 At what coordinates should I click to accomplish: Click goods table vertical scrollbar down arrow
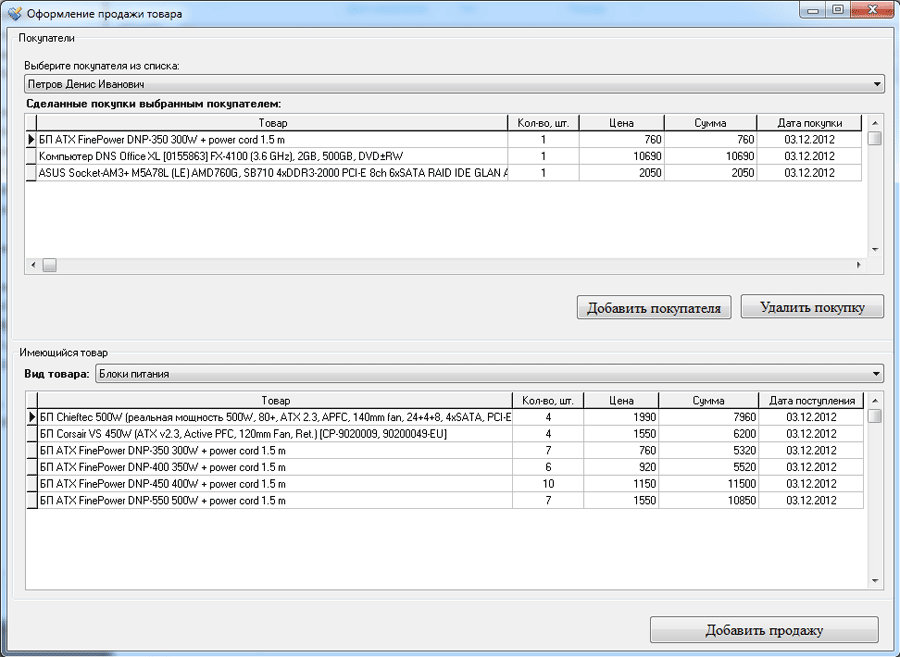point(875,581)
